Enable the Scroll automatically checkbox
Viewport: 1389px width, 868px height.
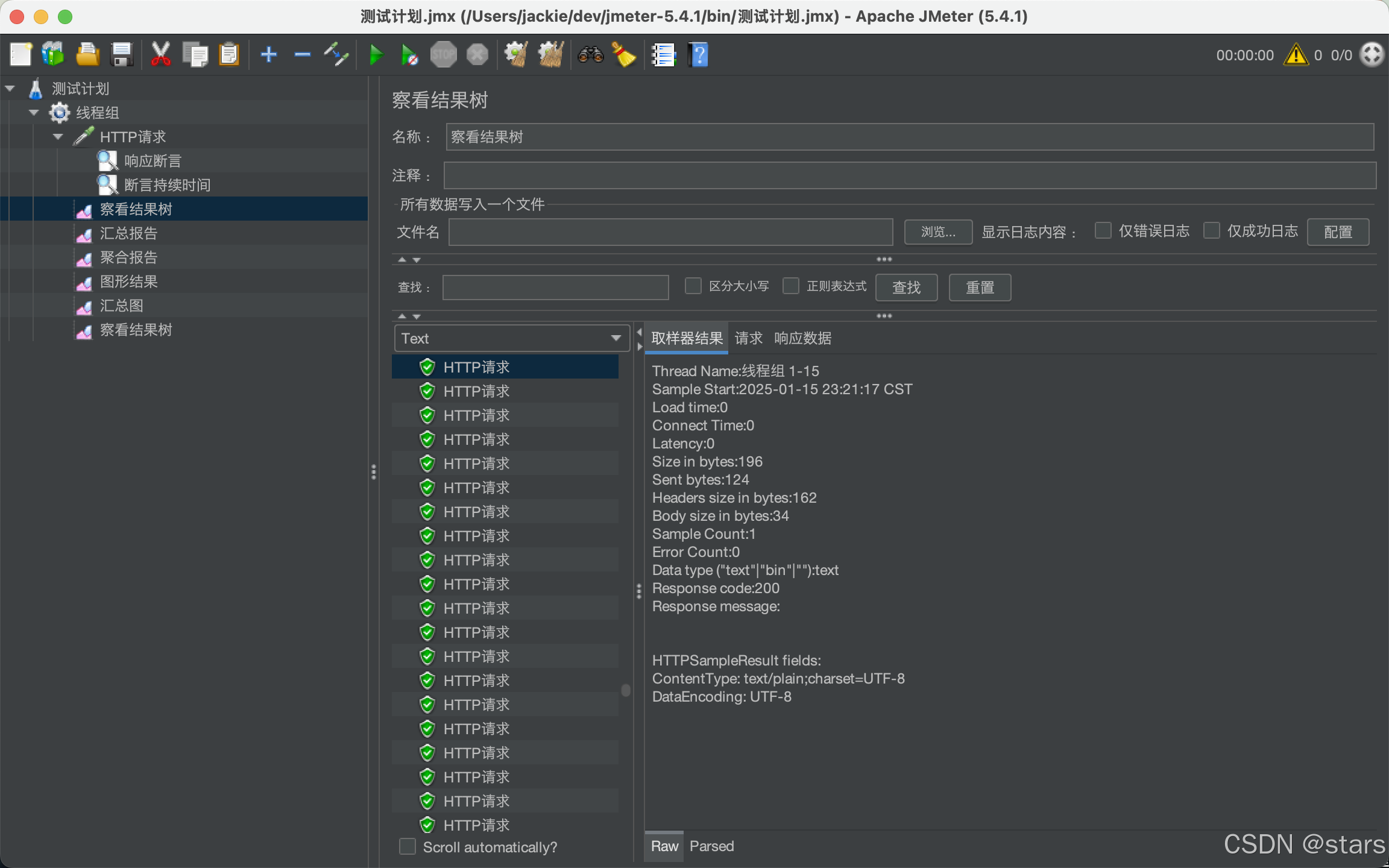pyautogui.click(x=408, y=846)
